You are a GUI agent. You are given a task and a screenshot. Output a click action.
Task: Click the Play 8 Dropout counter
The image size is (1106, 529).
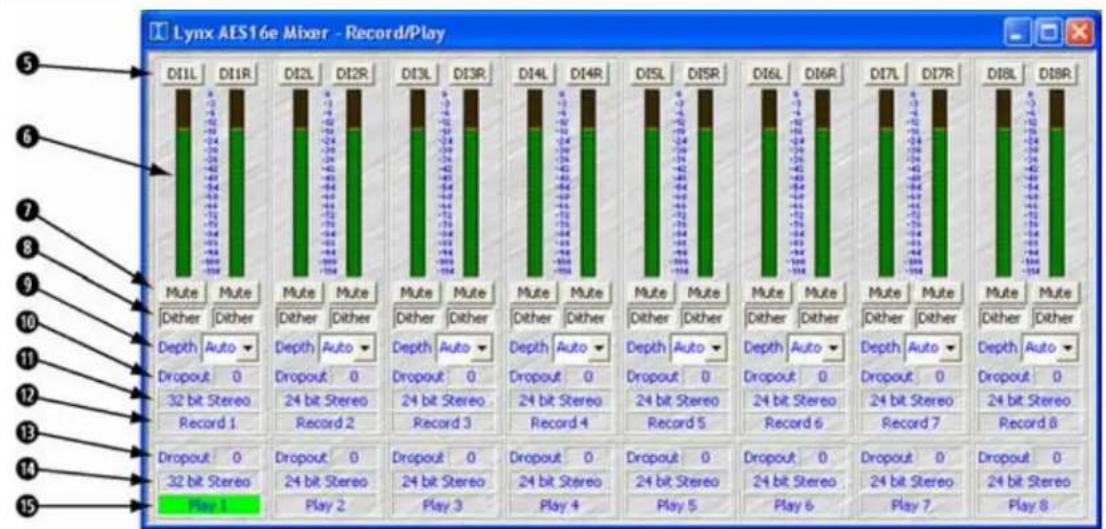1057,457
